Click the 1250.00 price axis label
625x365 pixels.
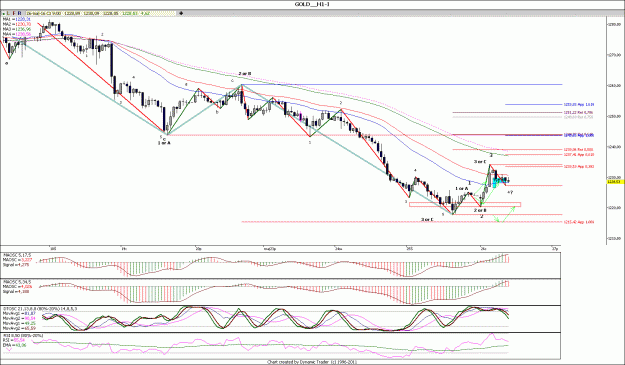click(615, 116)
